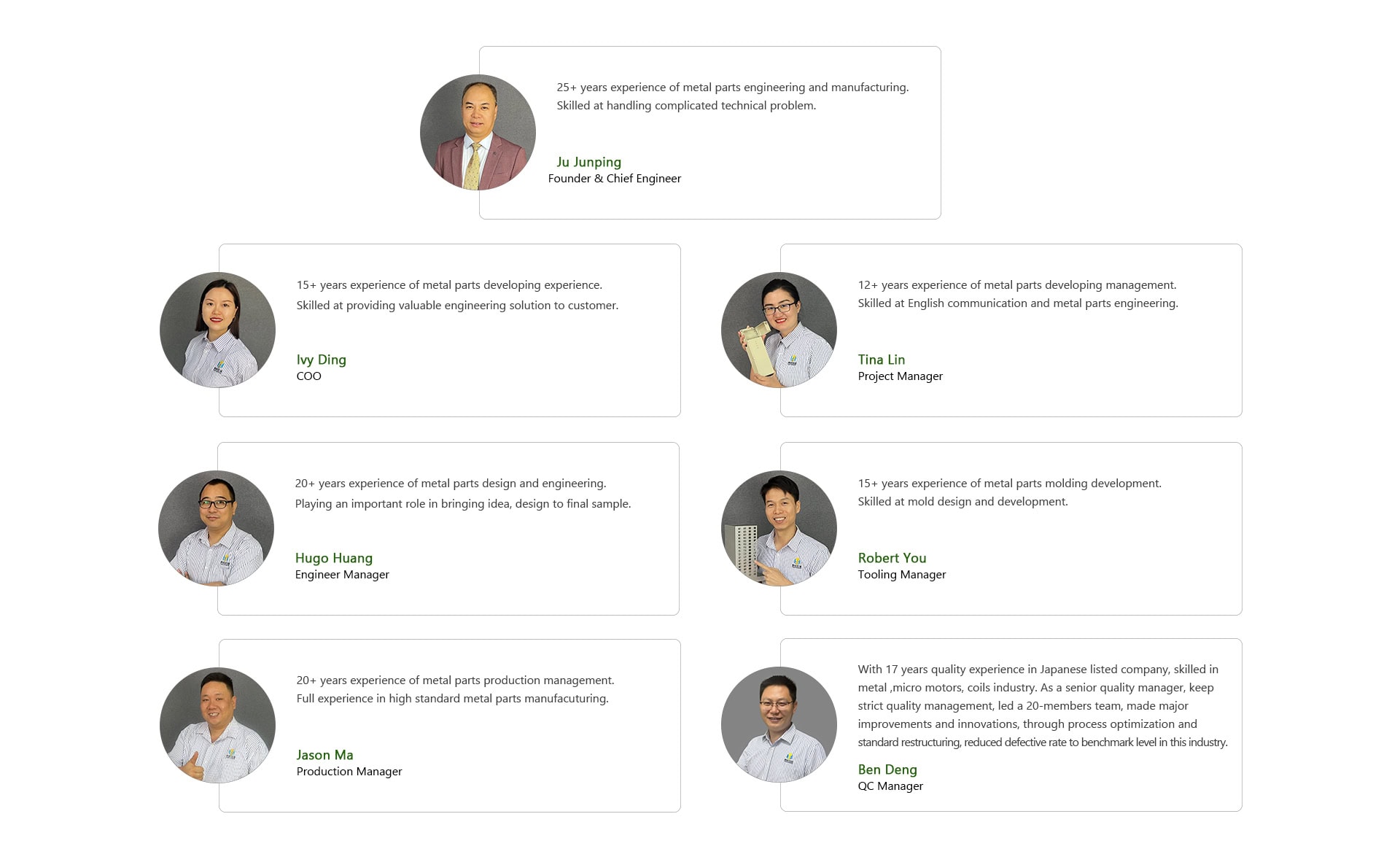The height and width of the screenshot is (857, 1400).
Task: Select the portrait beside Ben Deng's card
Action: pyautogui.click(x=779, y=724)
